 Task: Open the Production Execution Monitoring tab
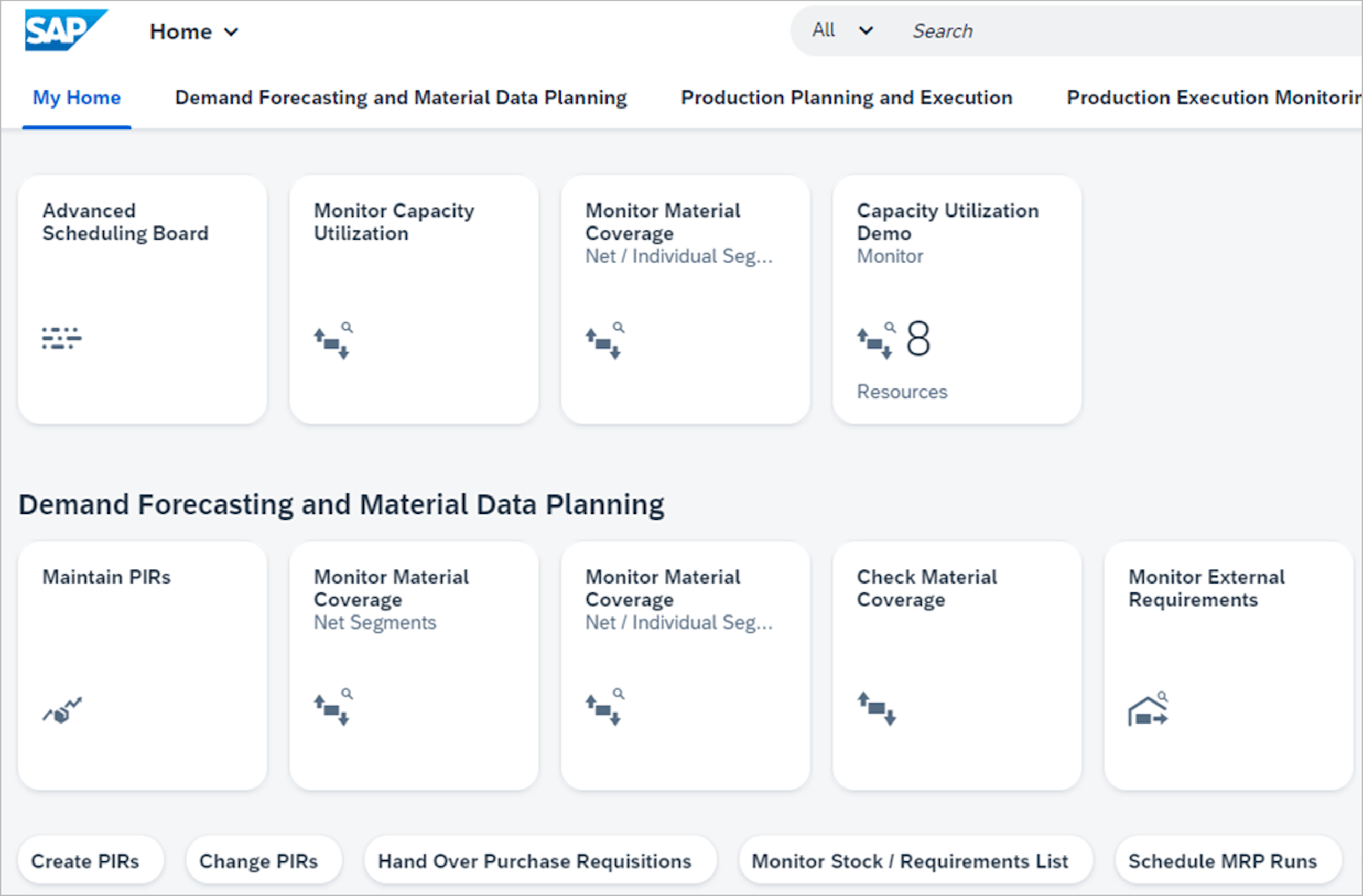(x=1213, y=98)
